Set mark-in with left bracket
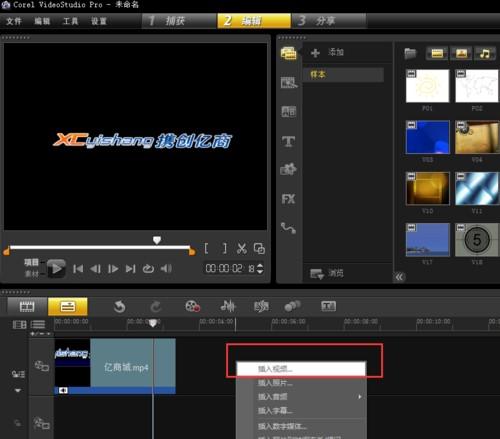Screen dimensions: 500x439 [x=206, y=248]
